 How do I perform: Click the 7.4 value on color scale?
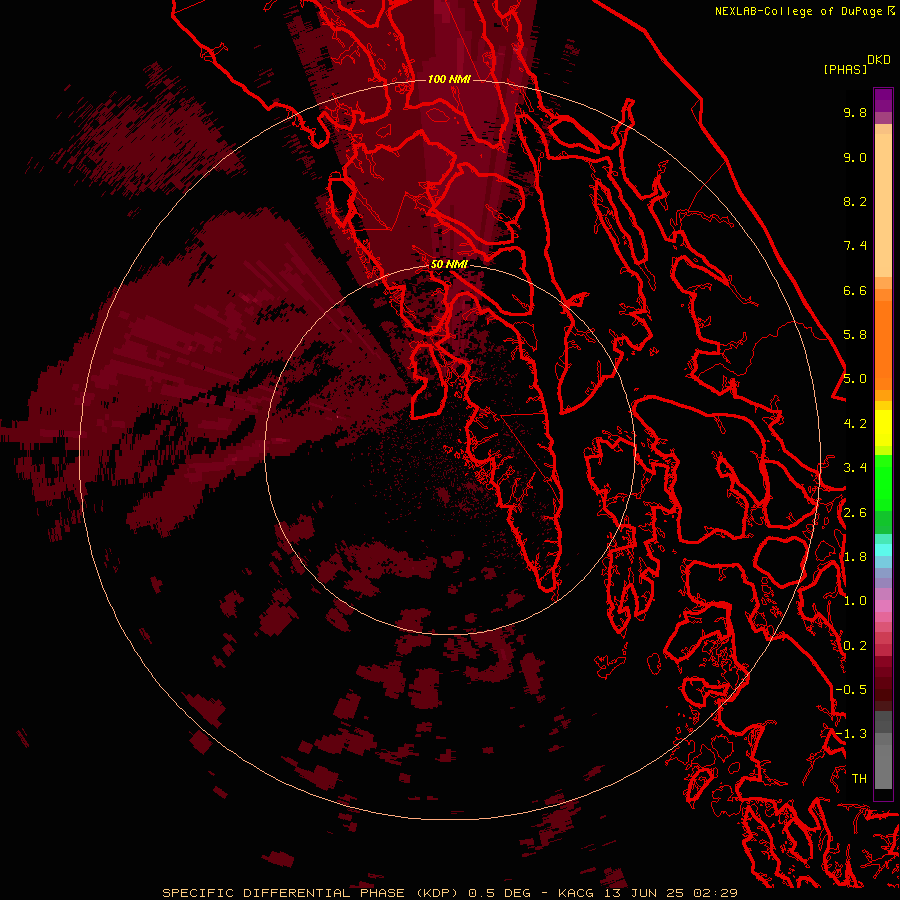tap(855, 246)
